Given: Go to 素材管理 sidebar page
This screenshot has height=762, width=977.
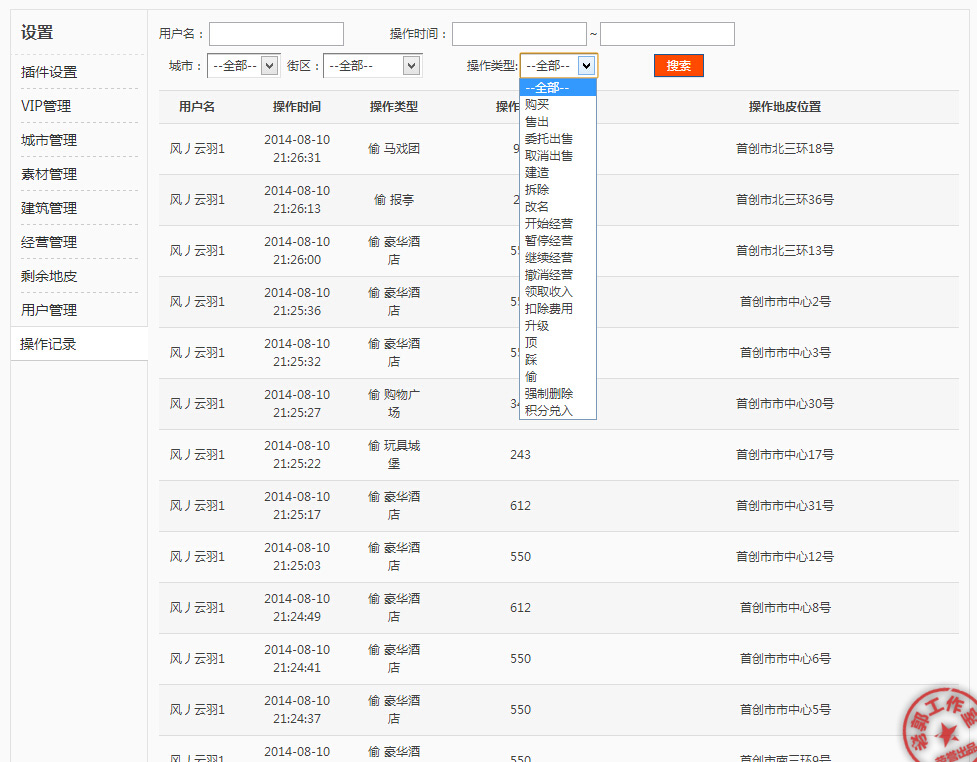Looking at the screenshot, I should pos(49,174).
